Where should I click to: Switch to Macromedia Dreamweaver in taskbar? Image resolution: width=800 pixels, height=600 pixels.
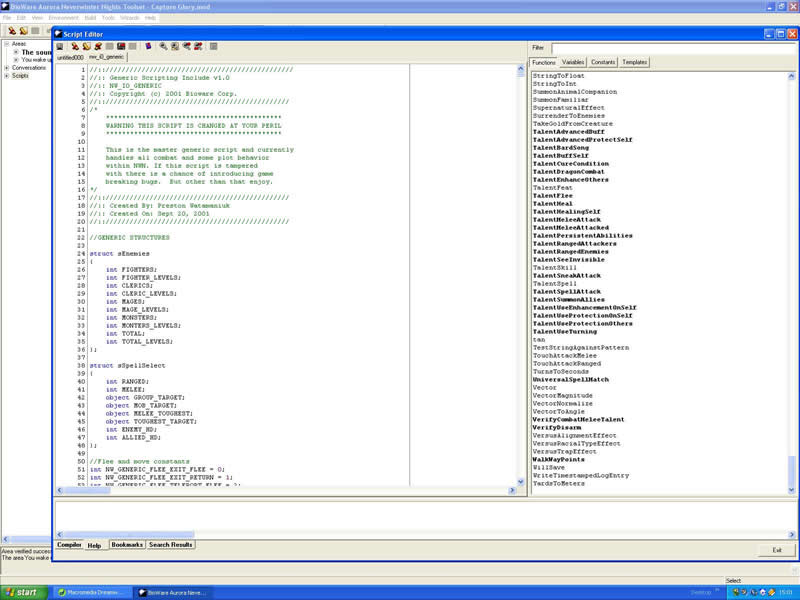pos(91,593)
